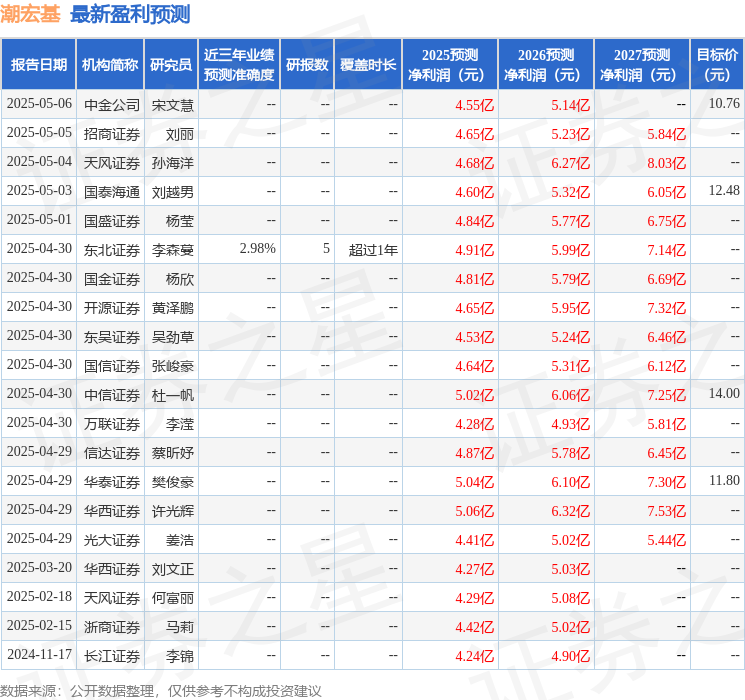
Task: Select the 近三年业绩预测准确度 column header
Action: click(239, 64)
